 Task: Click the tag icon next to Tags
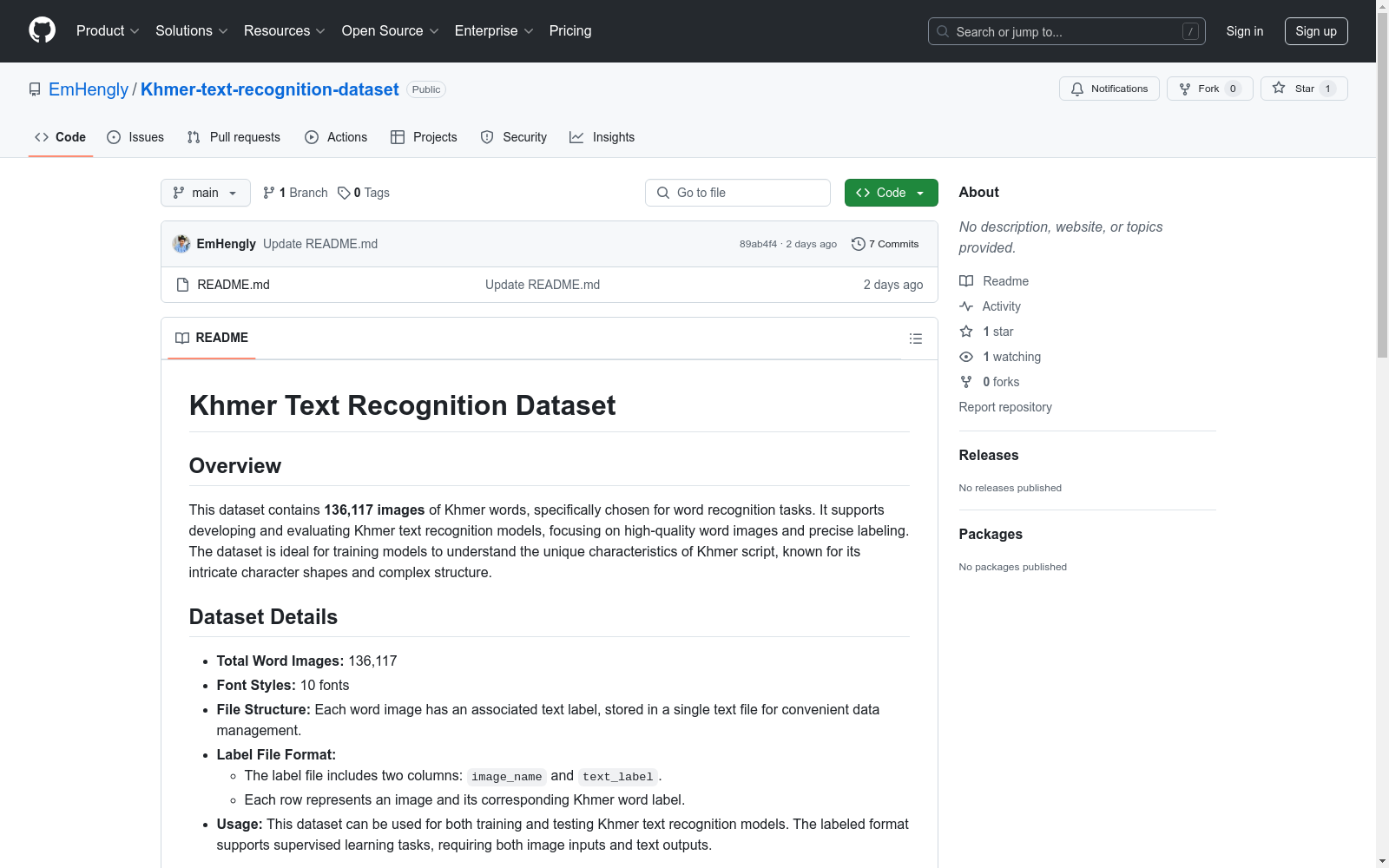pos(344,193)
